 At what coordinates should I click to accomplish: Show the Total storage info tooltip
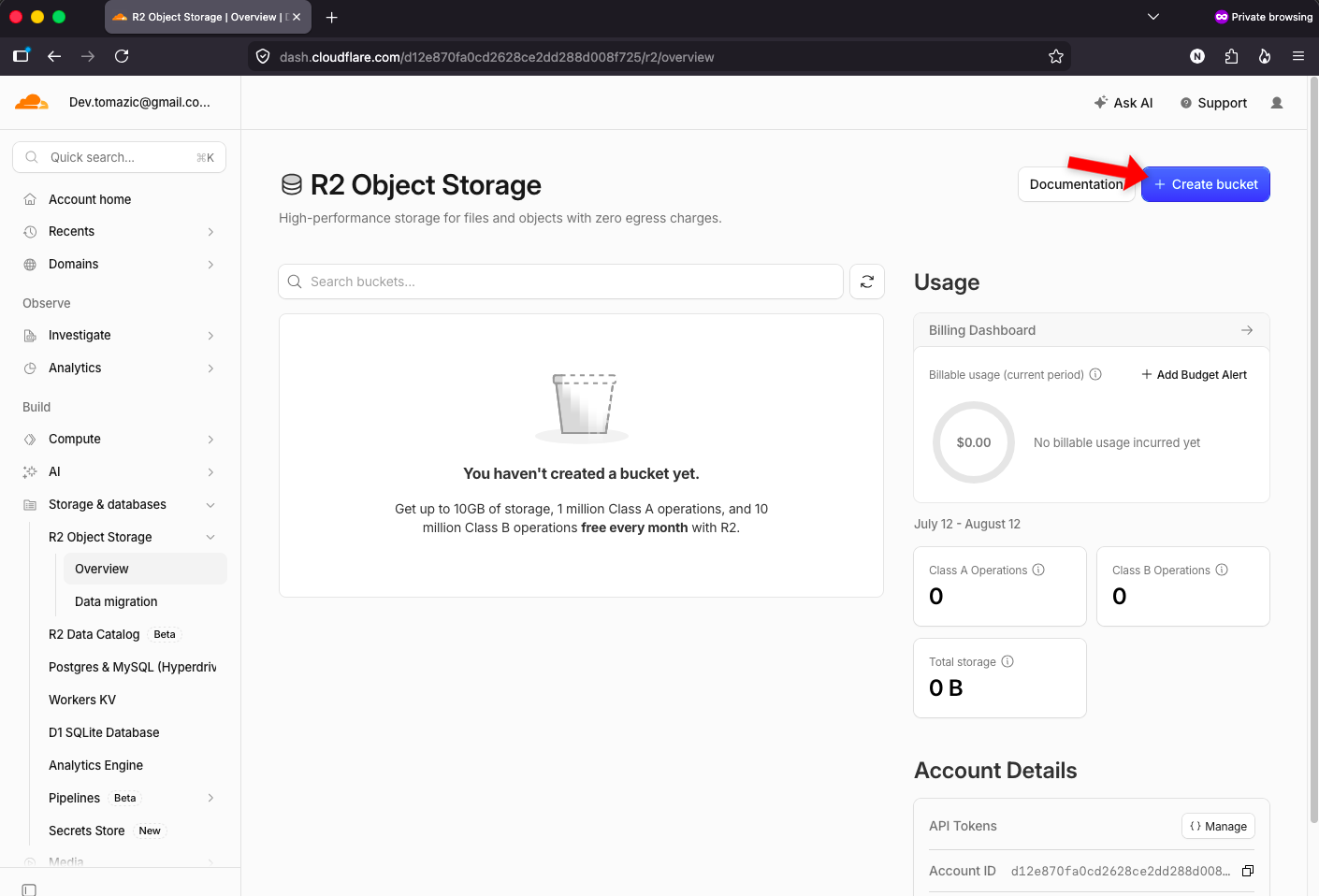pyautogui.click(x=1007, y=661)
